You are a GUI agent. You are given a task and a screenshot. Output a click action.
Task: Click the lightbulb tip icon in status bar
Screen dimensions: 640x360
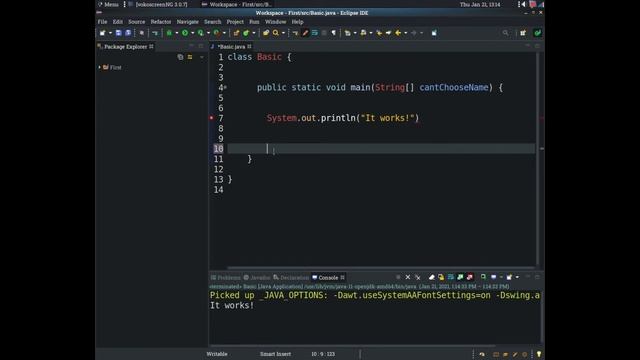coord(539,354)
